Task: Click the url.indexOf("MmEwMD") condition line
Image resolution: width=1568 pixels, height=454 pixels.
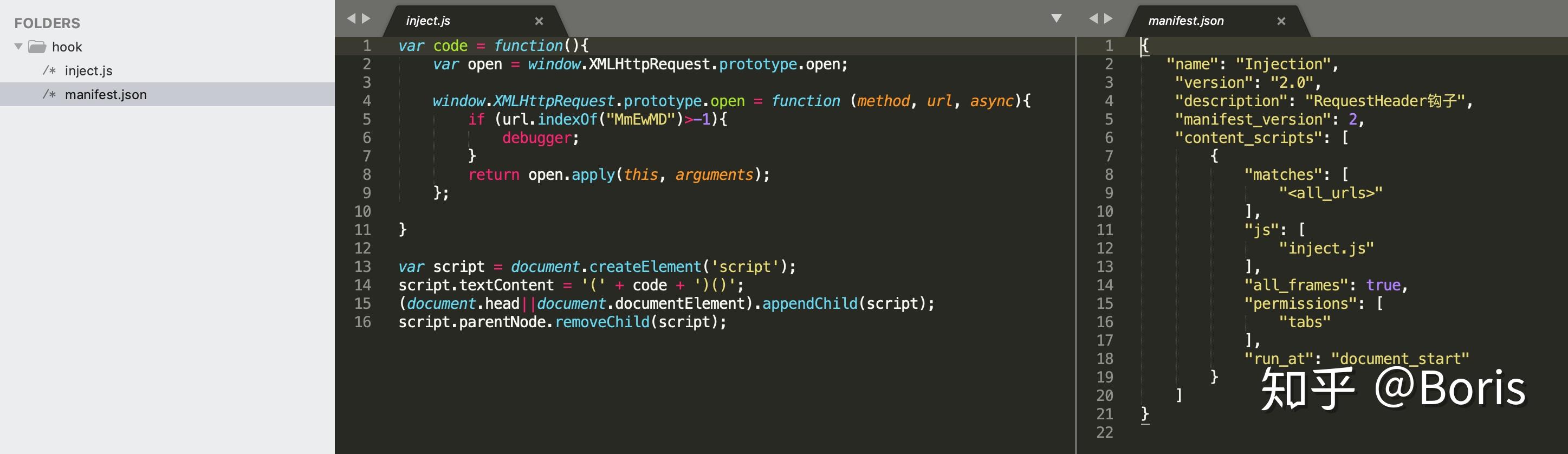Action: pyautogui.click(x=598, y=119)
